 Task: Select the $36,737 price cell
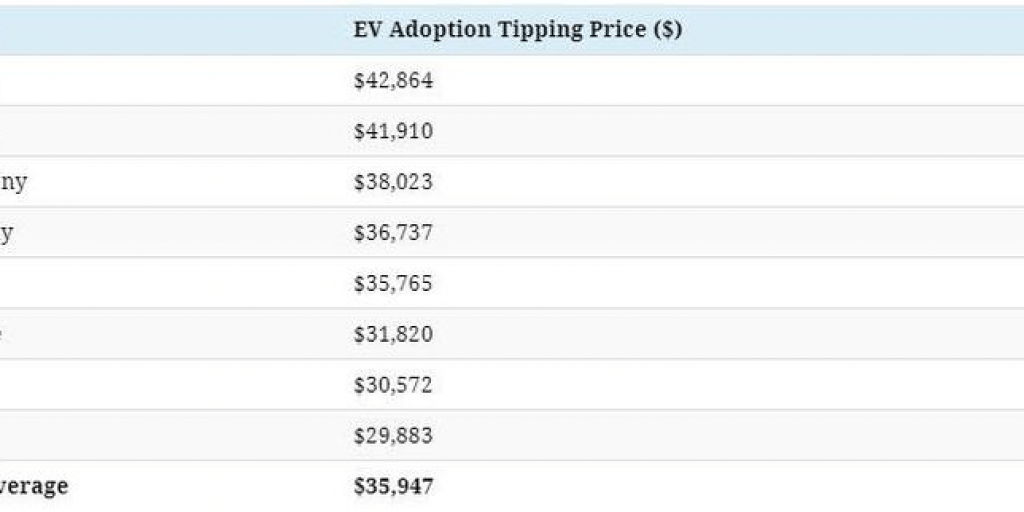coord(393,233)
